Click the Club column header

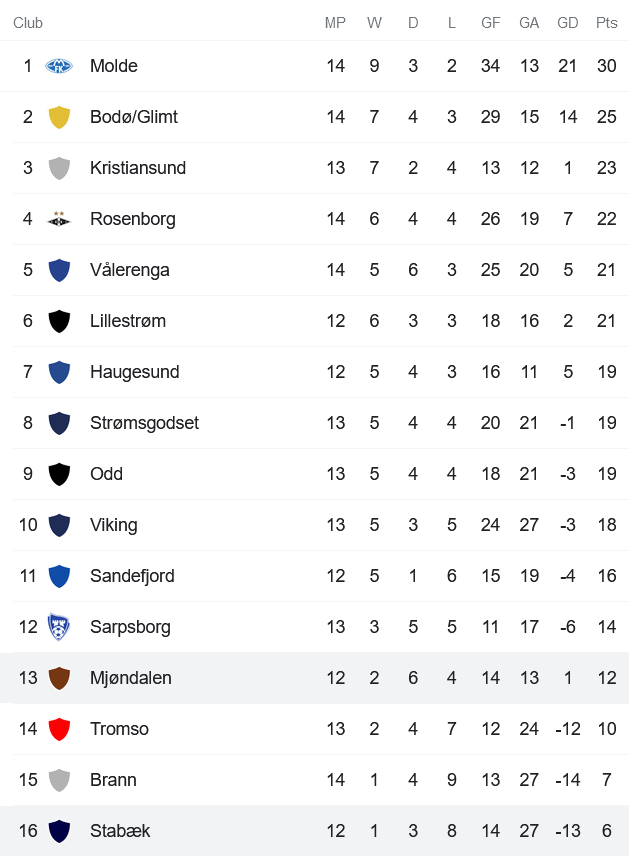click(x=28, y=21)
